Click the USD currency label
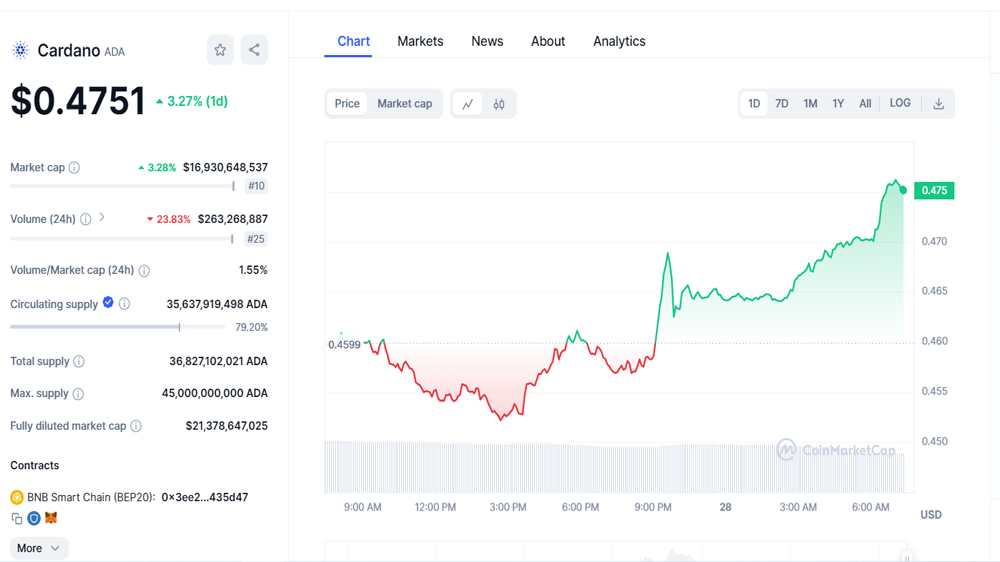 tap(930, 514)
